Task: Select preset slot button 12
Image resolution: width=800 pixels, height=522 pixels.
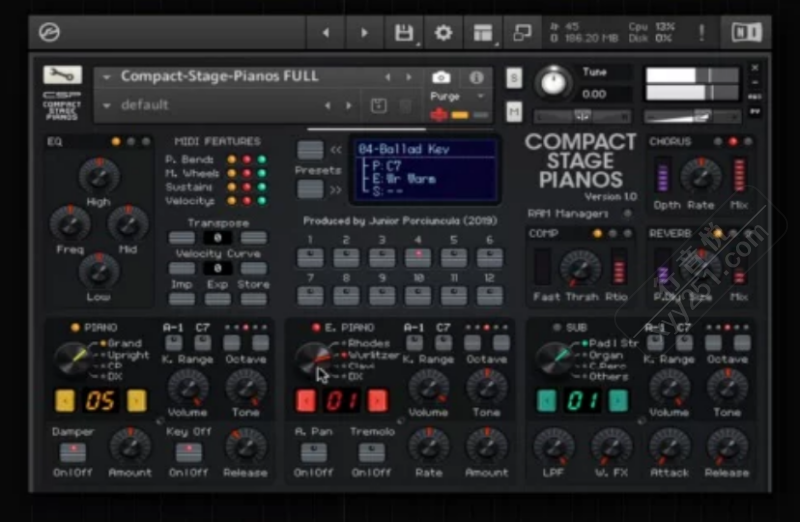Action: click(x=489, y=296)
